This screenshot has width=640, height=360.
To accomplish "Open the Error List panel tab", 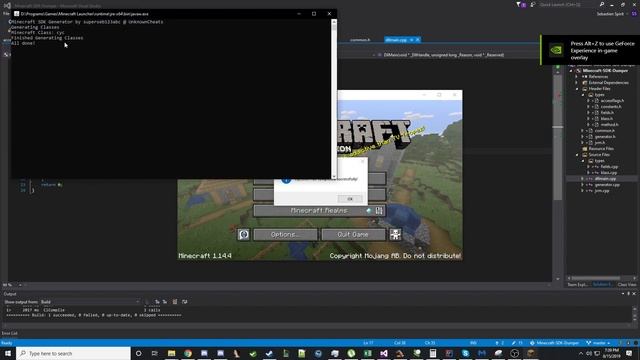I will (9, 333).
